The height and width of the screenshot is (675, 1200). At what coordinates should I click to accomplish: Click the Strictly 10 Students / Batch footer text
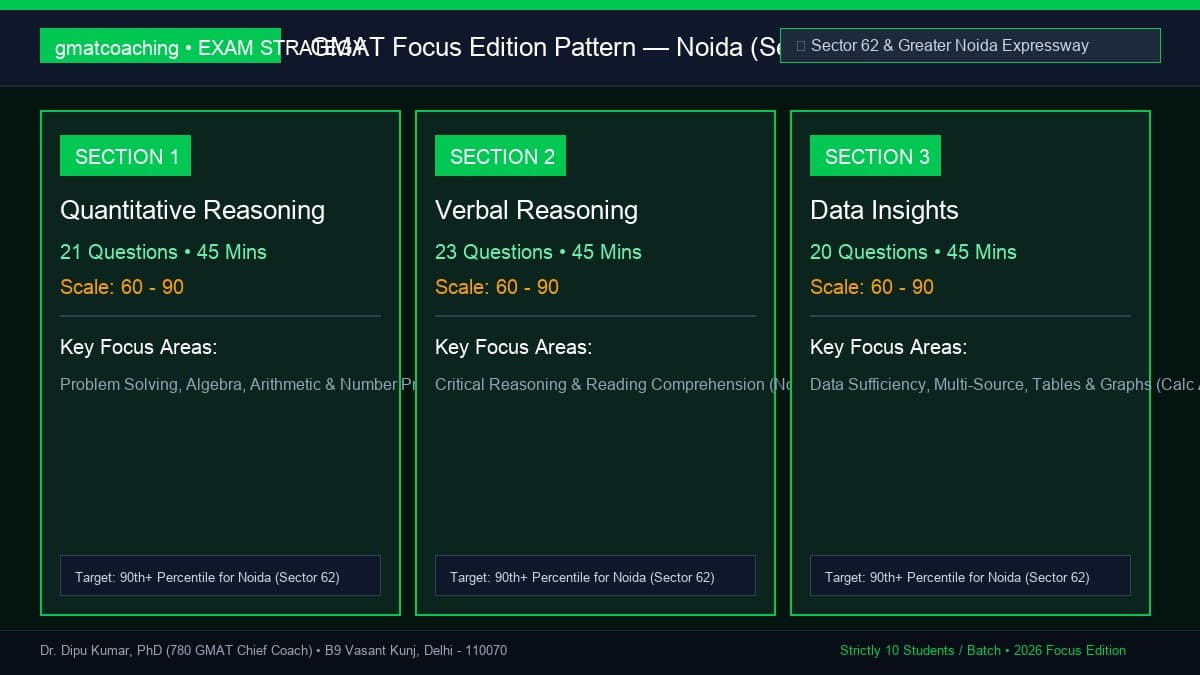pos(983,650)
